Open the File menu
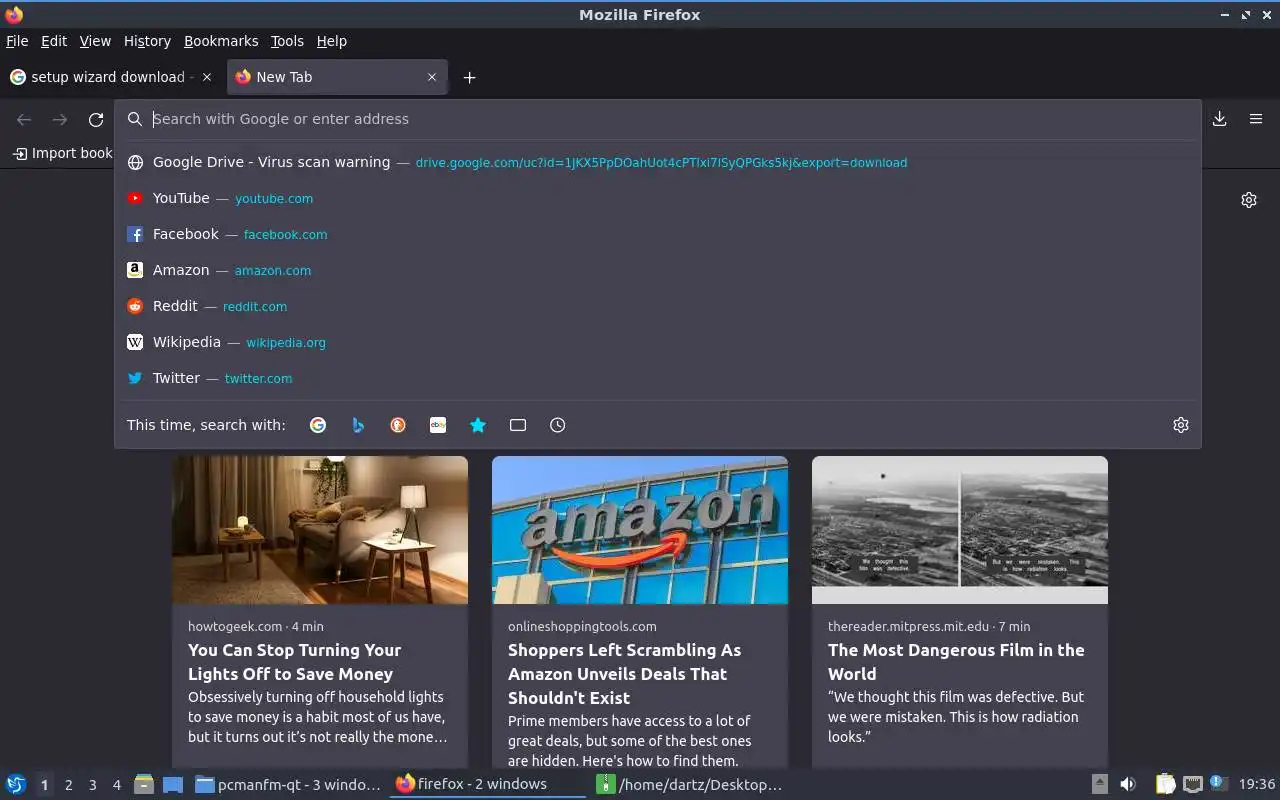 17,41
